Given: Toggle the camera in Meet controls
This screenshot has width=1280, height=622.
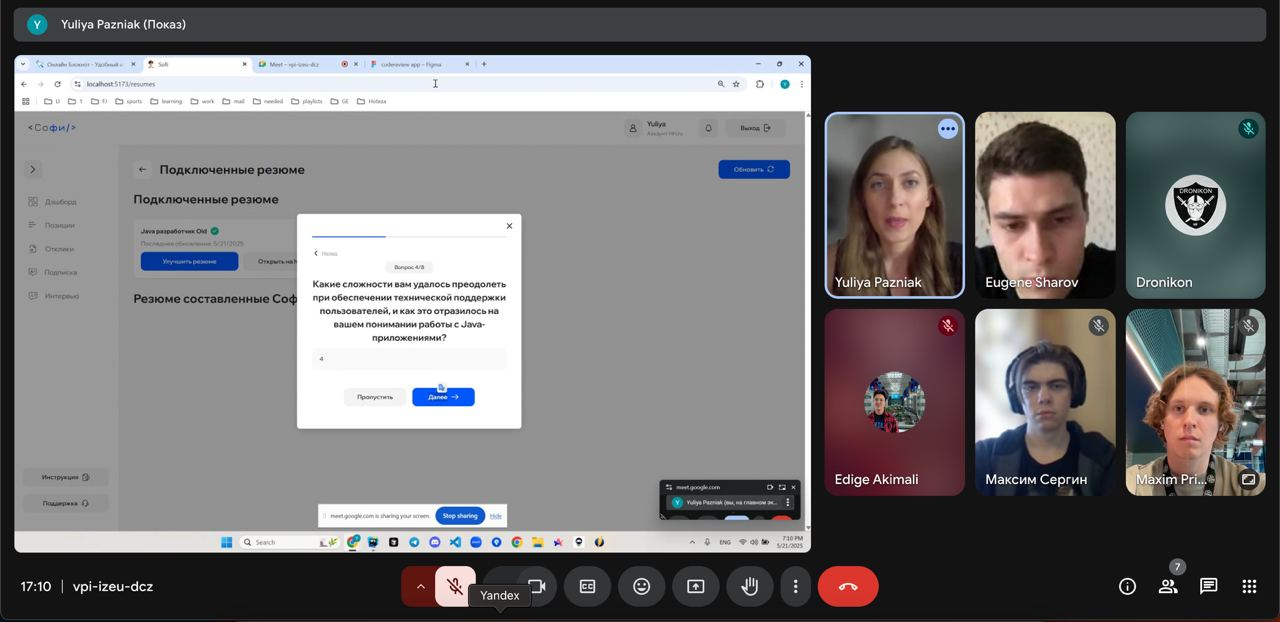Looking at the screenshot, I should (x=537, y=586).
